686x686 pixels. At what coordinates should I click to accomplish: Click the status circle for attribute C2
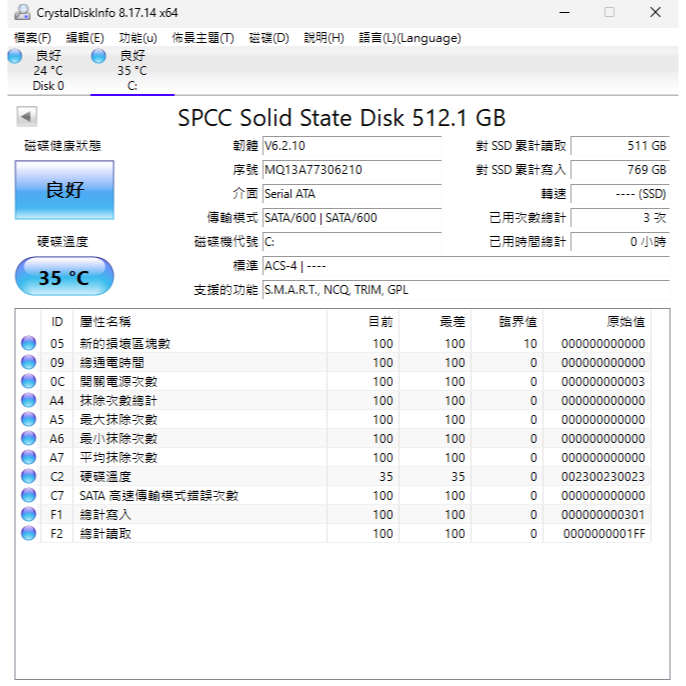28,476
